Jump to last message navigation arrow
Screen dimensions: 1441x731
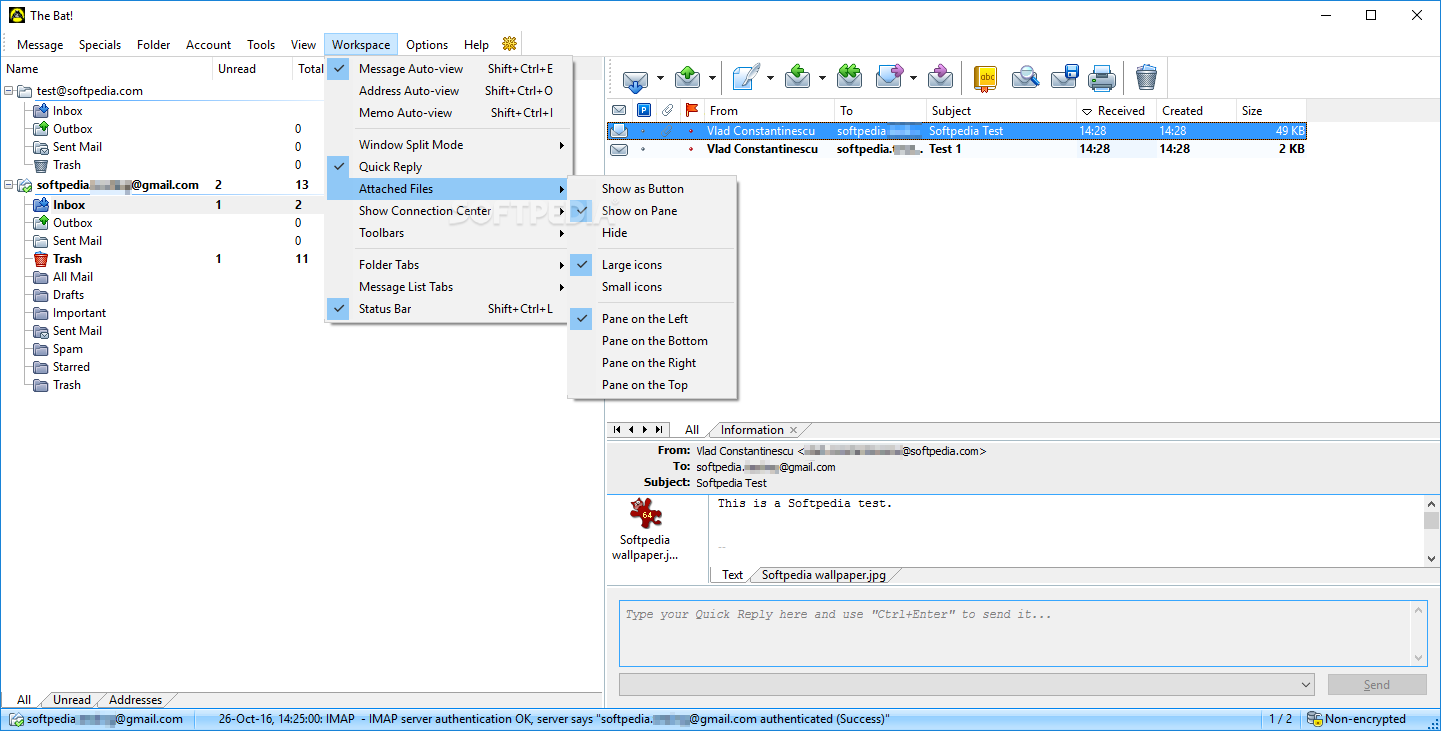(659, 430)
